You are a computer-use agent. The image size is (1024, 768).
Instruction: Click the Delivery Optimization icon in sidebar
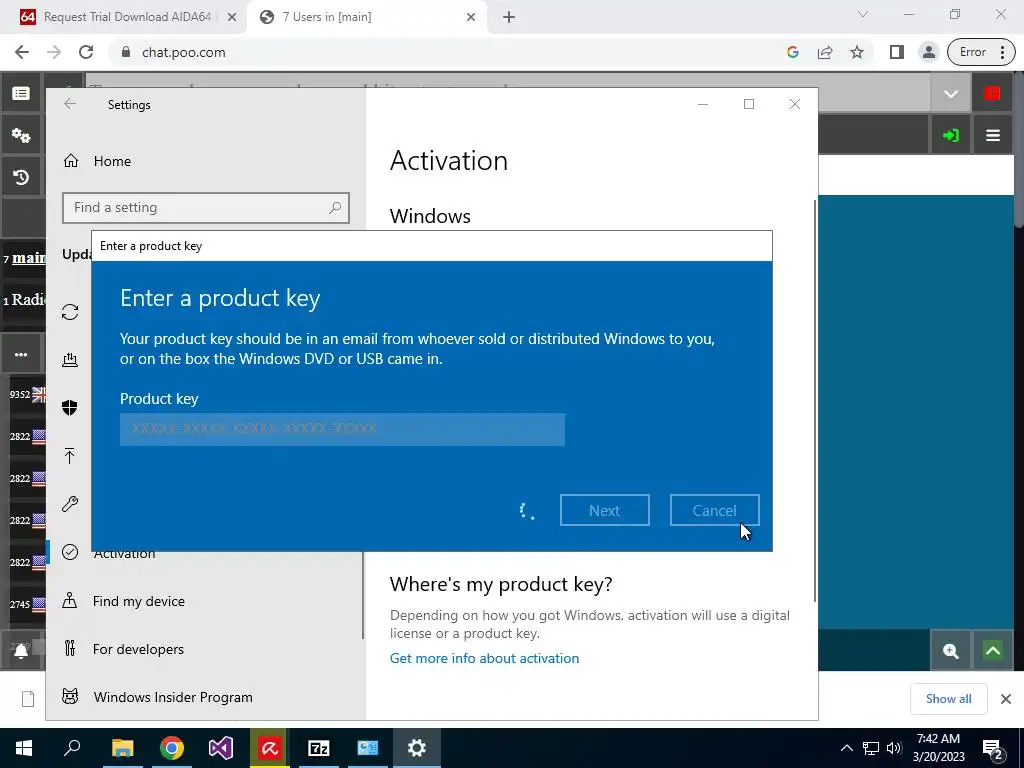70,360
